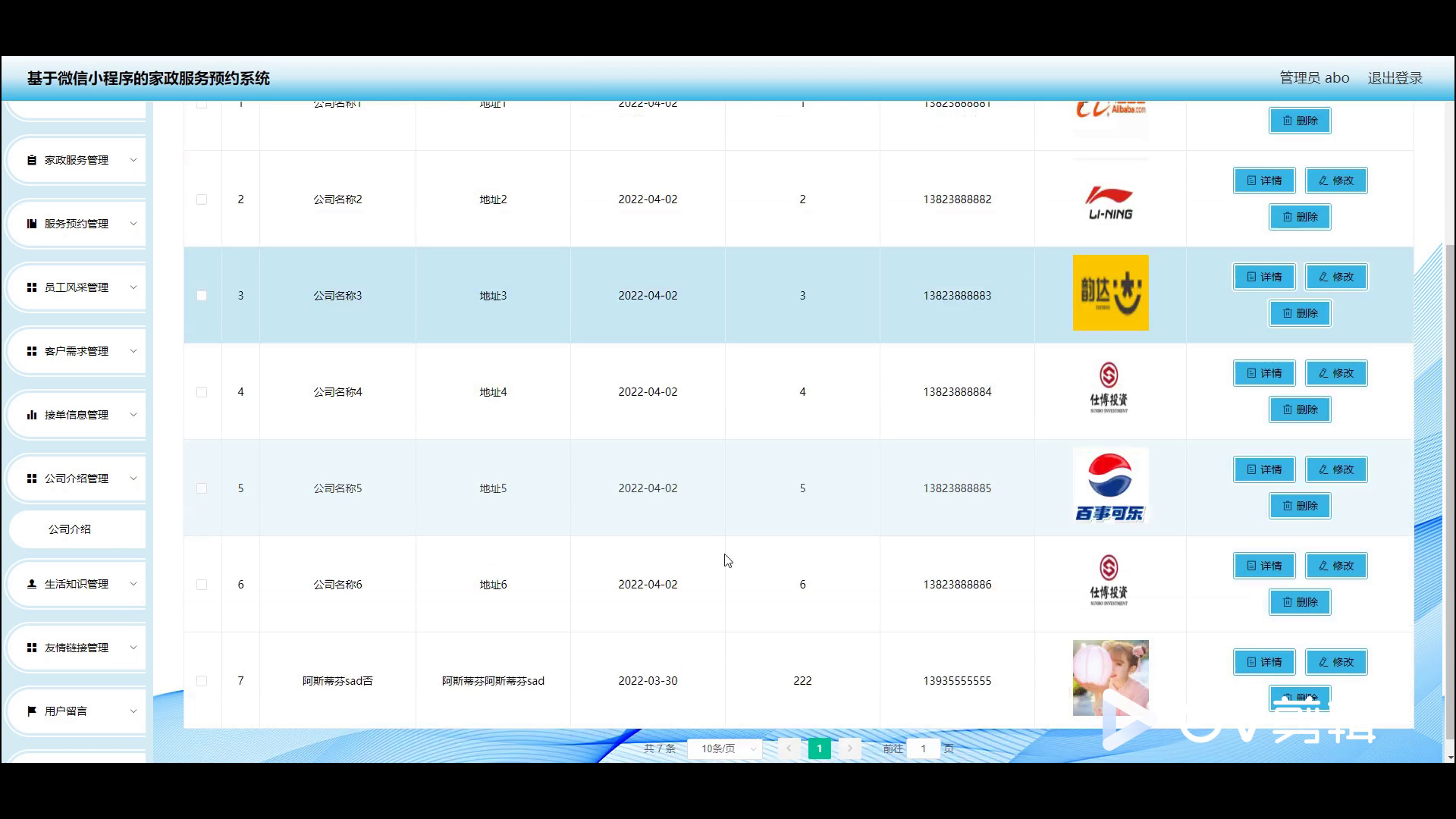Open the 家政服务管理 menu
The width and height of the screenshot is (1456, 819).
[77, 160]
